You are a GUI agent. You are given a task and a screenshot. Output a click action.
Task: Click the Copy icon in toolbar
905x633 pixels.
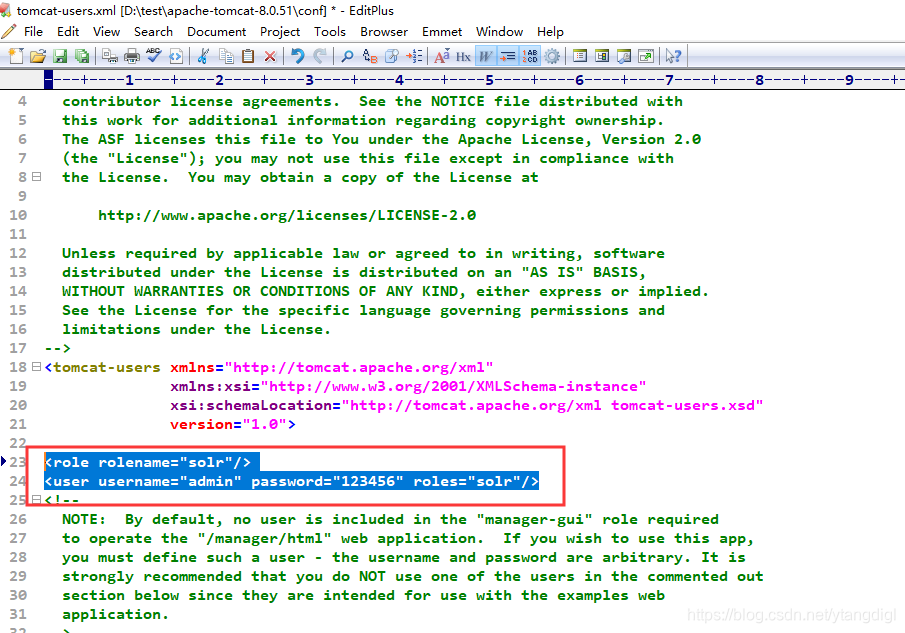tap(226, 56)
